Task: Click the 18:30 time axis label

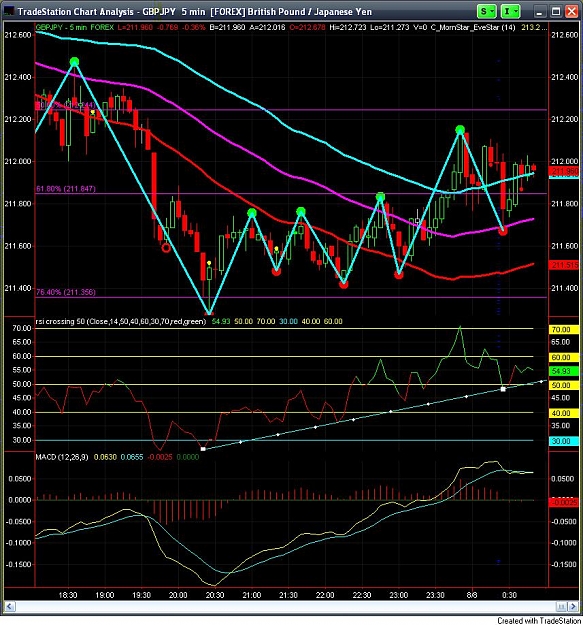Action: click(x=68, y=595)
